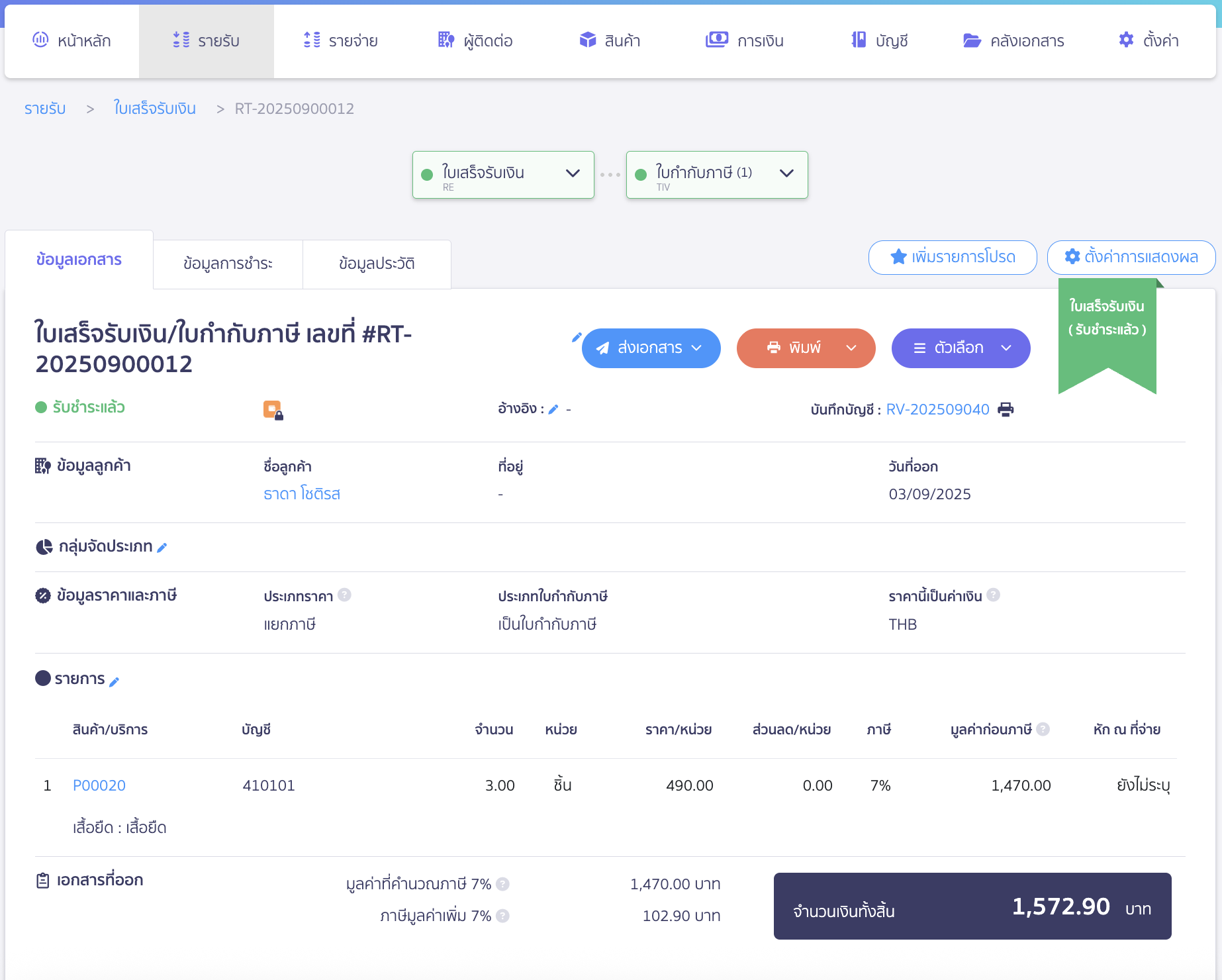Viewport: 1222px width, 980px height.
Task: Click the รายจ่าย sort-up icon
Action: pos(312,40)
